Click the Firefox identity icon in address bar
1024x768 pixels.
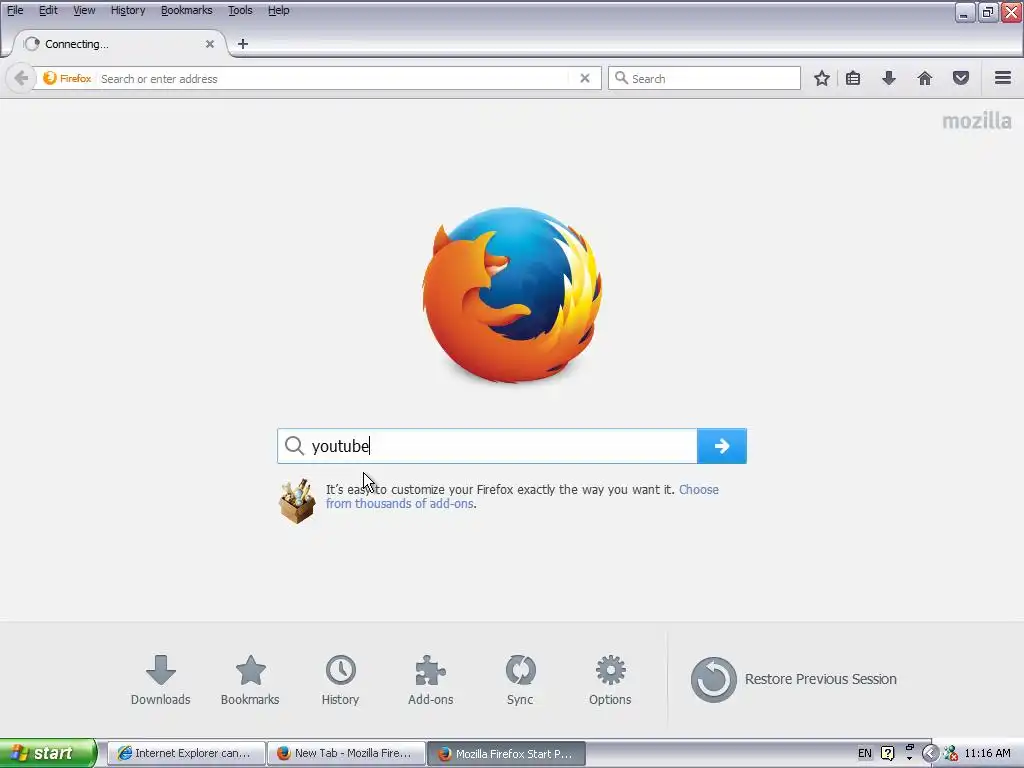50,78
